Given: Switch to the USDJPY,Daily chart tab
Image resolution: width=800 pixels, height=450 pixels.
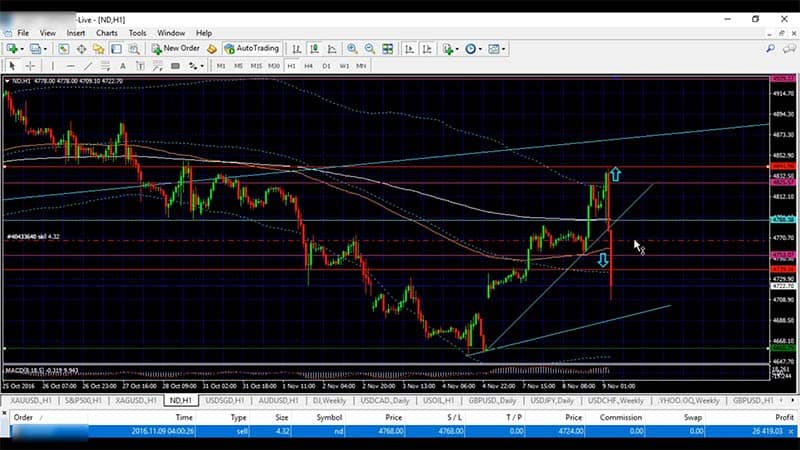Looking at the screenshot, I should click(x=552, y=400).
